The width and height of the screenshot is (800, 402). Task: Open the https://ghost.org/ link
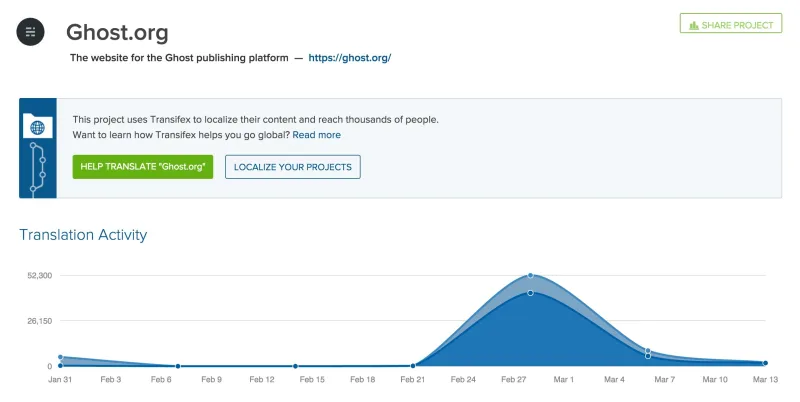point(349,58)
